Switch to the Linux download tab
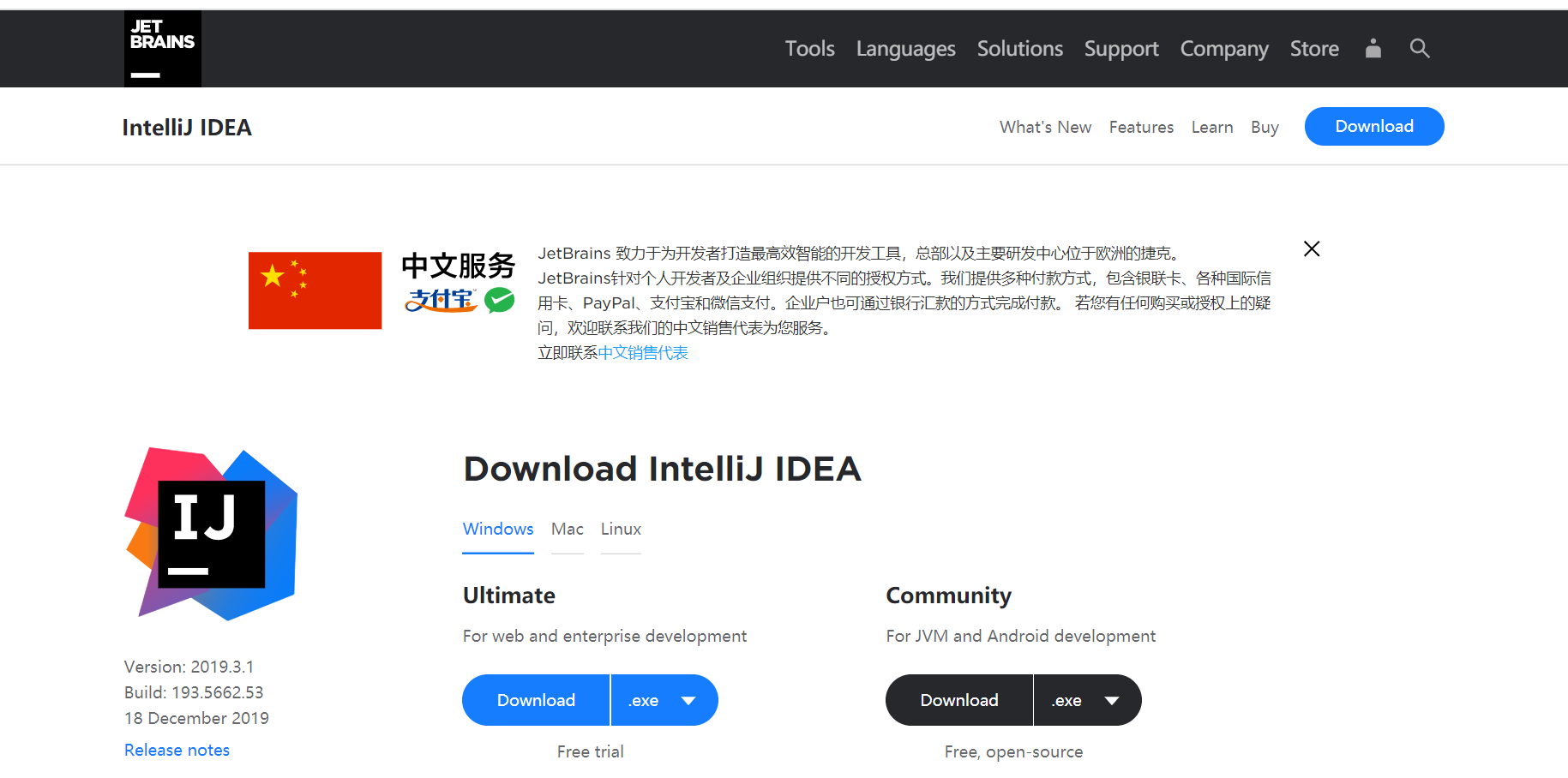The height and width of the screenshot is (778, 1568). pyautogui.click(x=620, y=529)
